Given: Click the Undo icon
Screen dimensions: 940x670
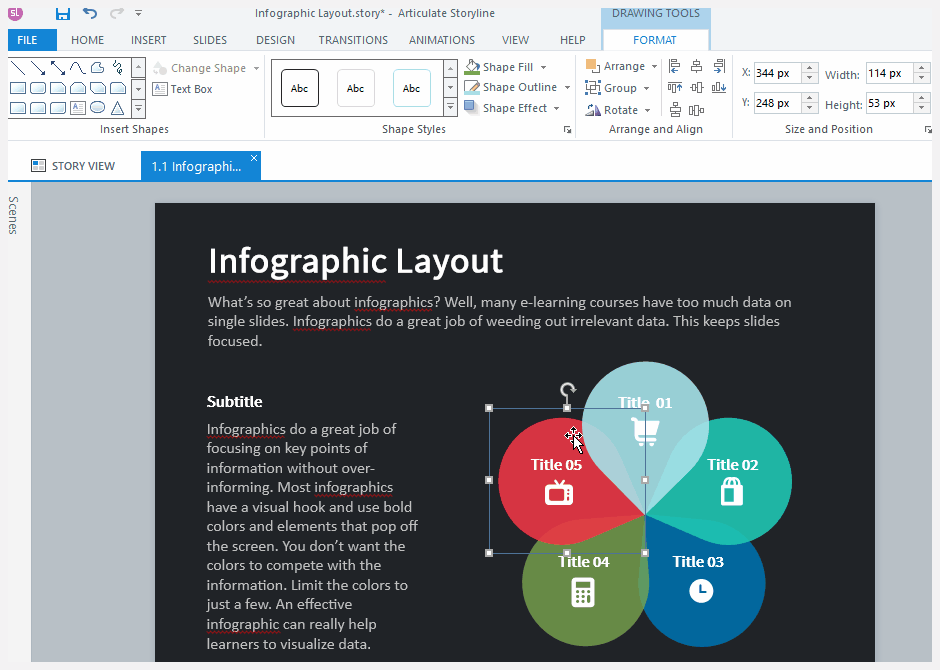Looking at the screenshot, I should [x=88, y=13].
